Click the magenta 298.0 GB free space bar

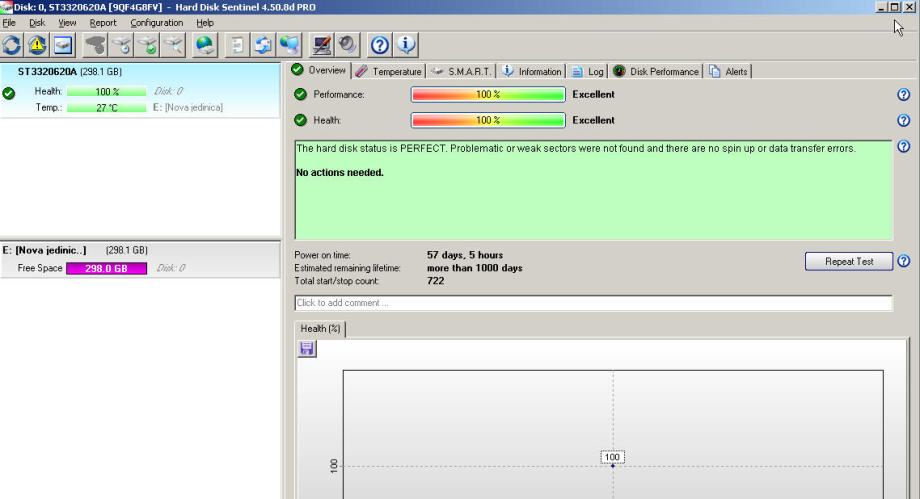point(106,268)
